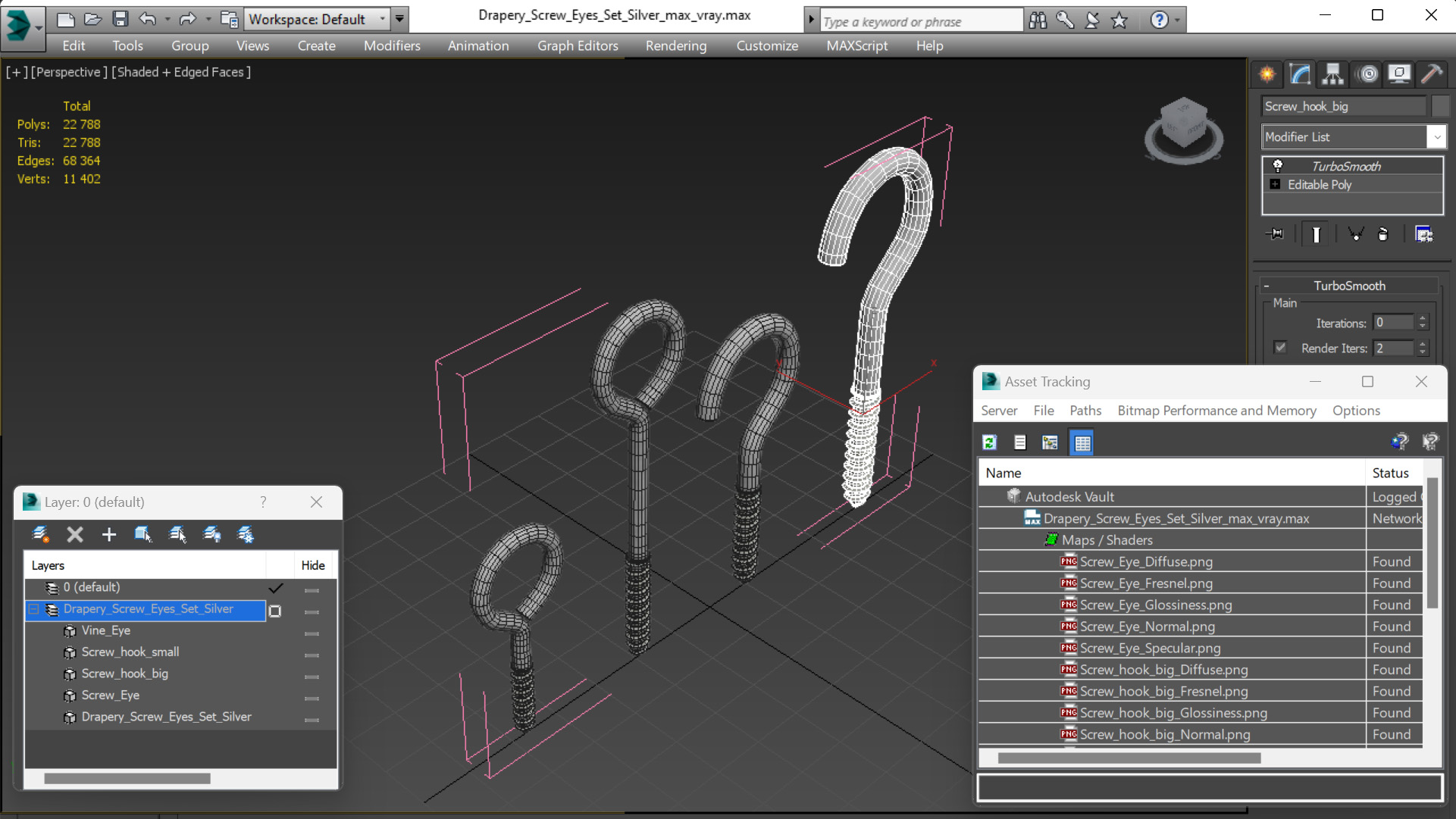Refresh the Asset Tracking list

click(989, 442)
